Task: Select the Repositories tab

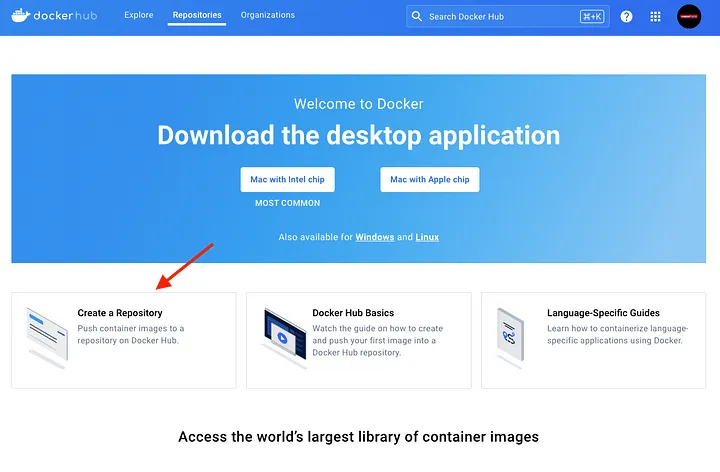Action: pyautogui.click(x=197, y=15)
